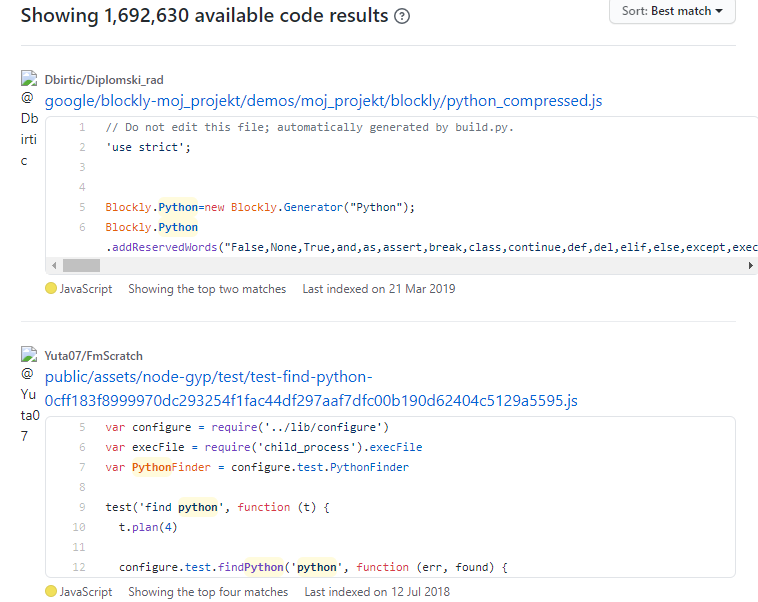Click 'Showing the top two matches' text

click(x=207, y=289)
